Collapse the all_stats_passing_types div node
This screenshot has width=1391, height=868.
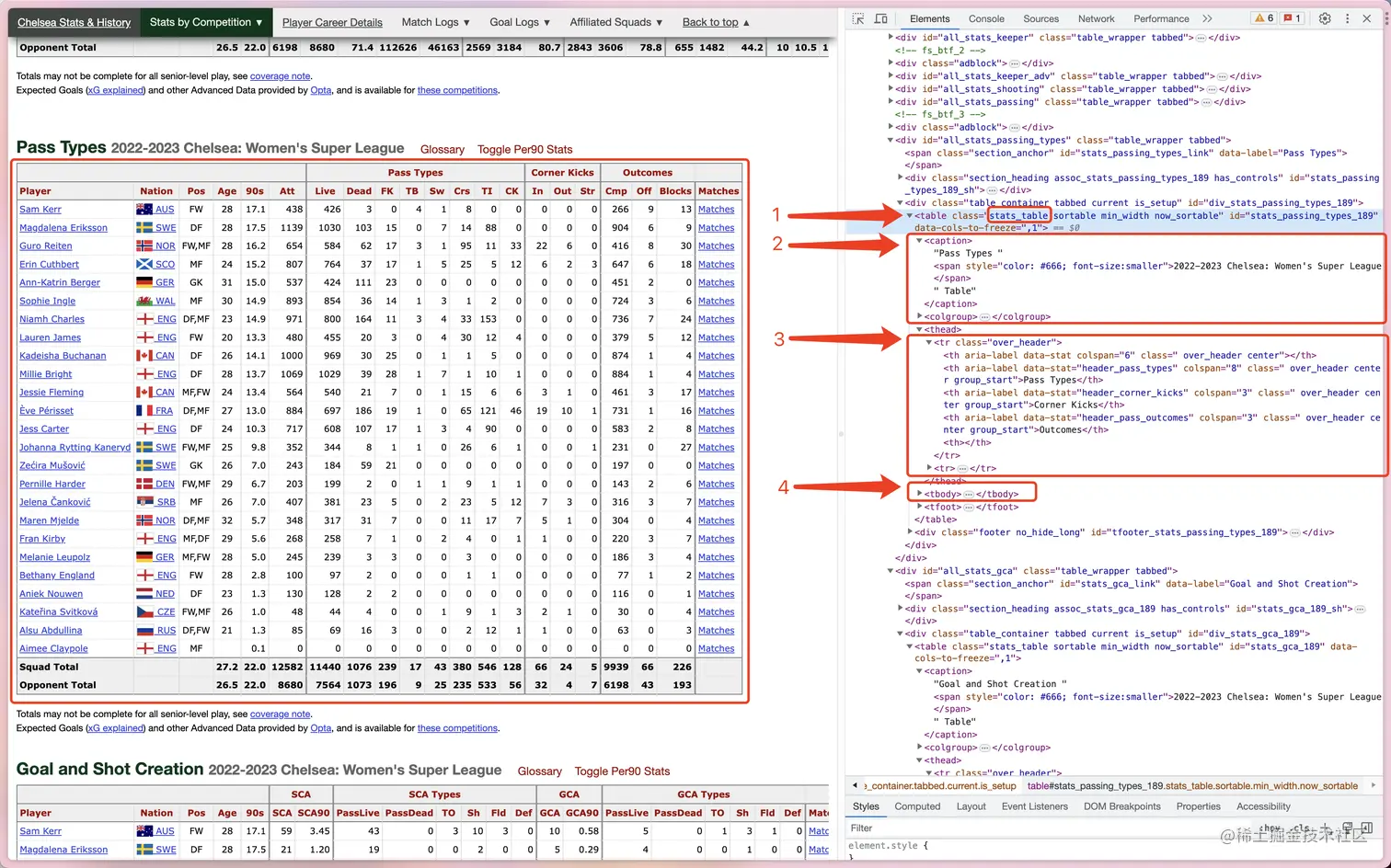click(891, 141)
